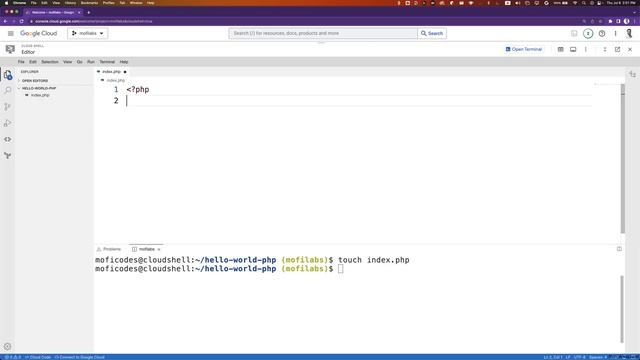Click the browser reload button
Screen dimensions: 640x360
coord(22,21)
